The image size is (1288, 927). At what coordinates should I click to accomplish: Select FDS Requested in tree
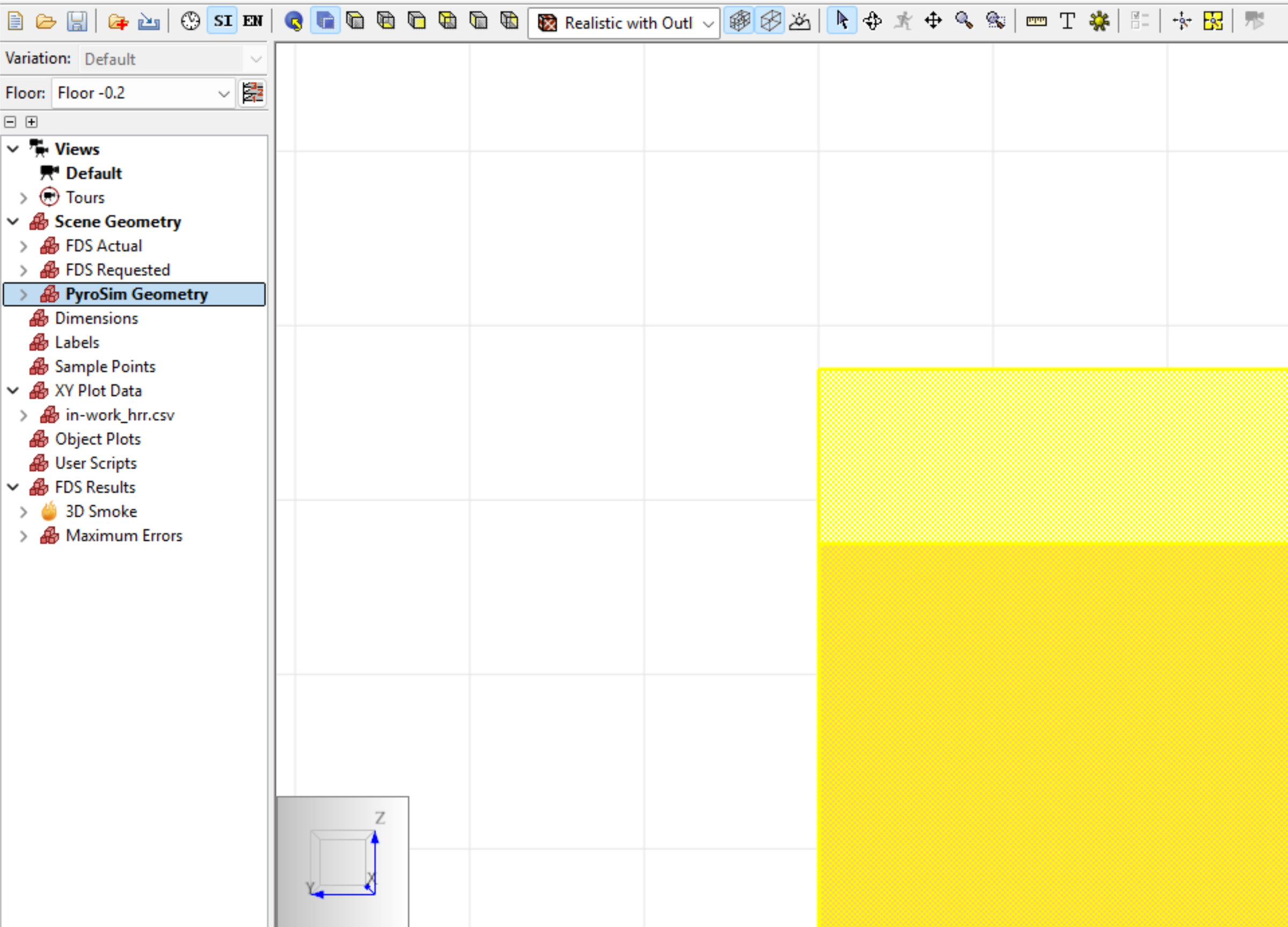coord(118,270)
